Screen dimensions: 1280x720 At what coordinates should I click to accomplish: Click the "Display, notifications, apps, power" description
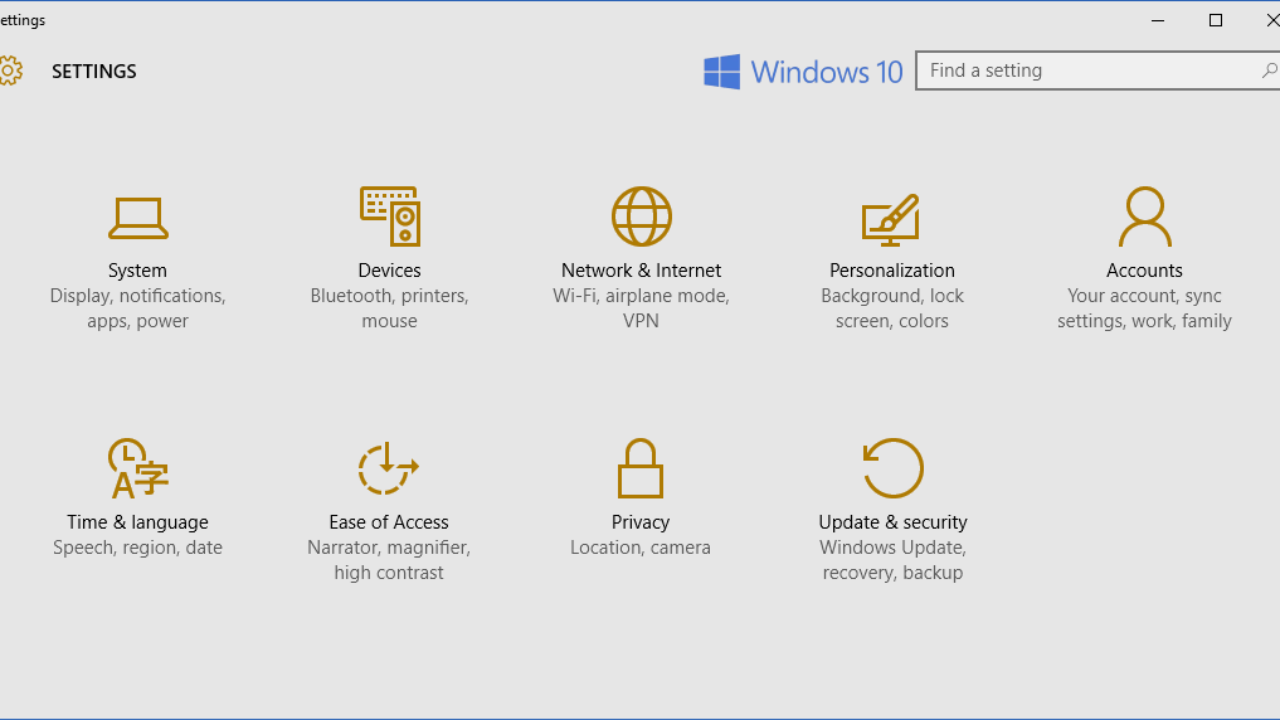tap(138, 308)
